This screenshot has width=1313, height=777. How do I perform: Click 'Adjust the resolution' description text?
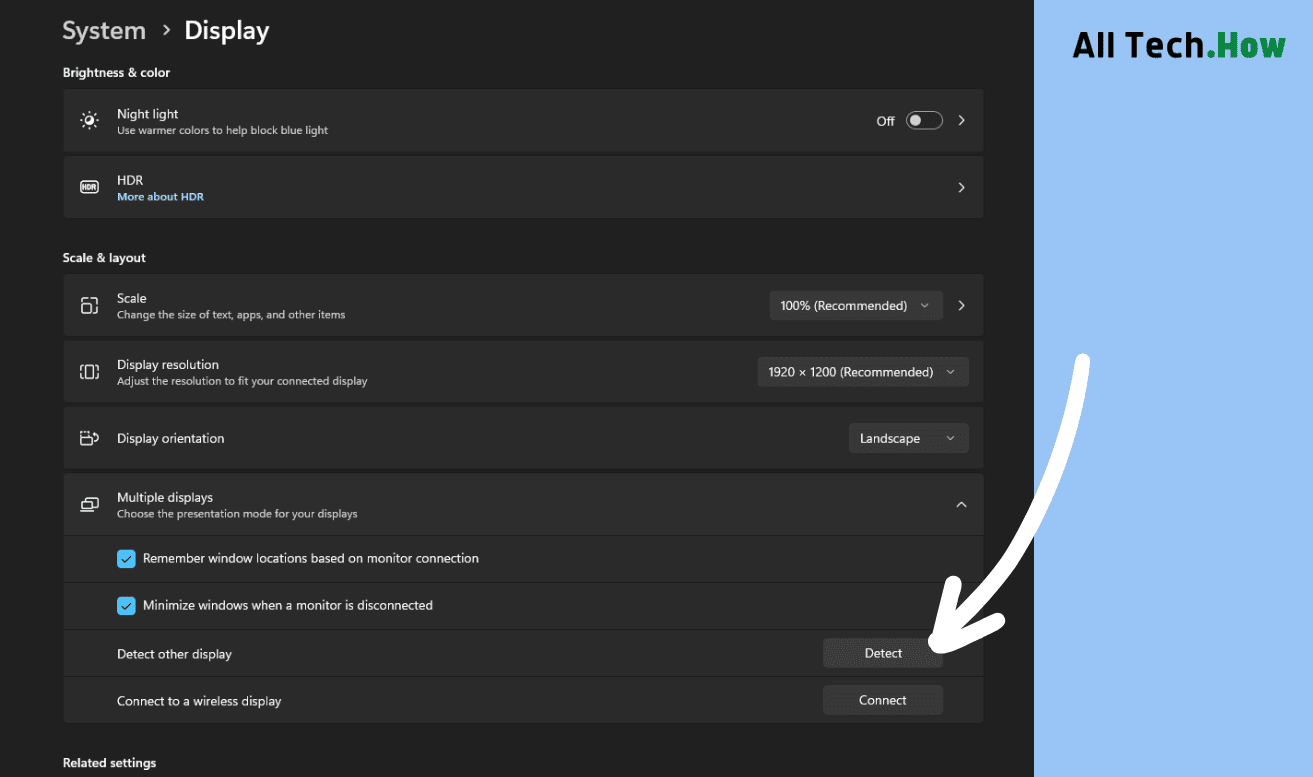pyautogui.click(x=242, y=381)
